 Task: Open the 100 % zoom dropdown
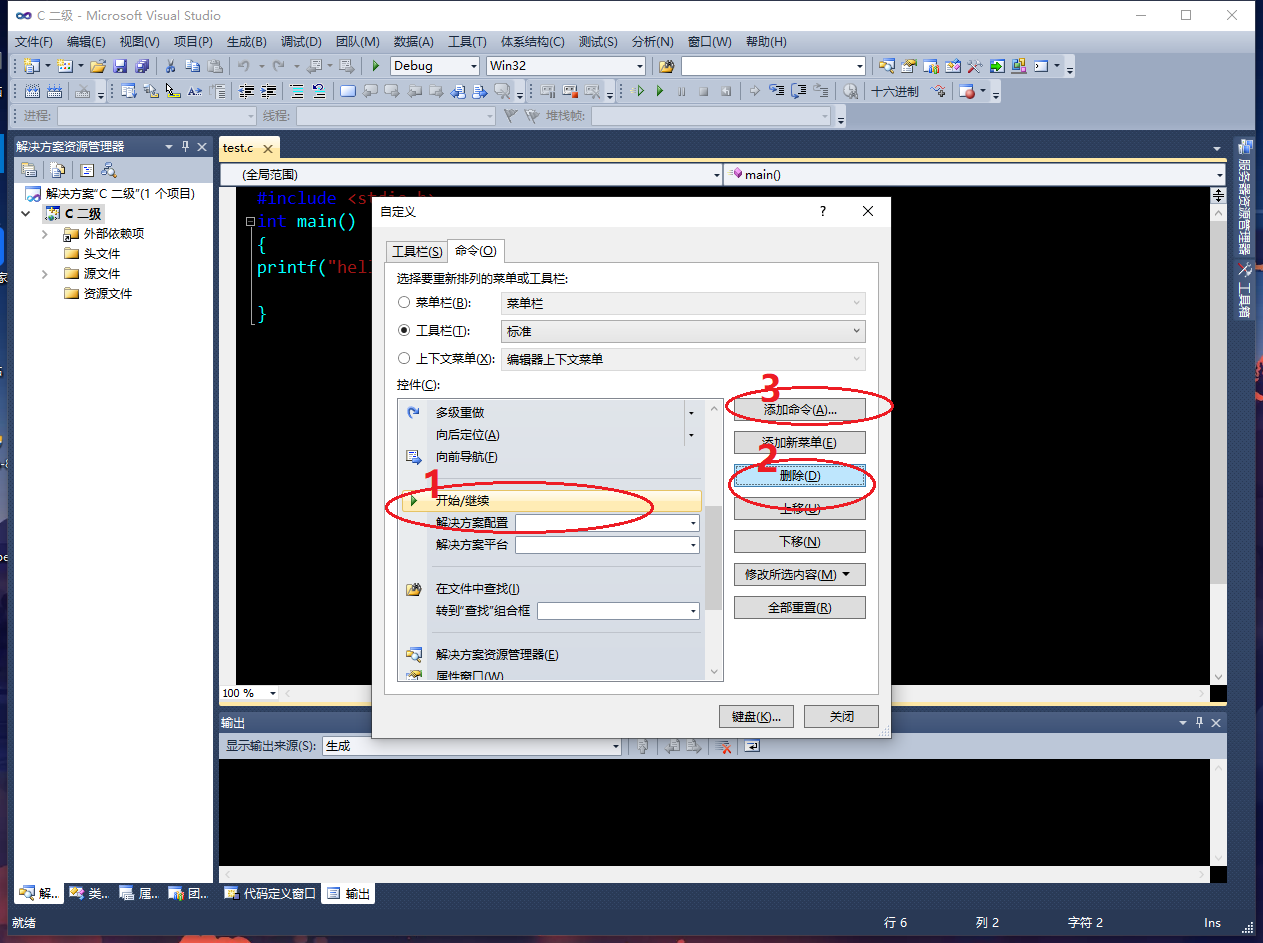[x=273, y=693]
